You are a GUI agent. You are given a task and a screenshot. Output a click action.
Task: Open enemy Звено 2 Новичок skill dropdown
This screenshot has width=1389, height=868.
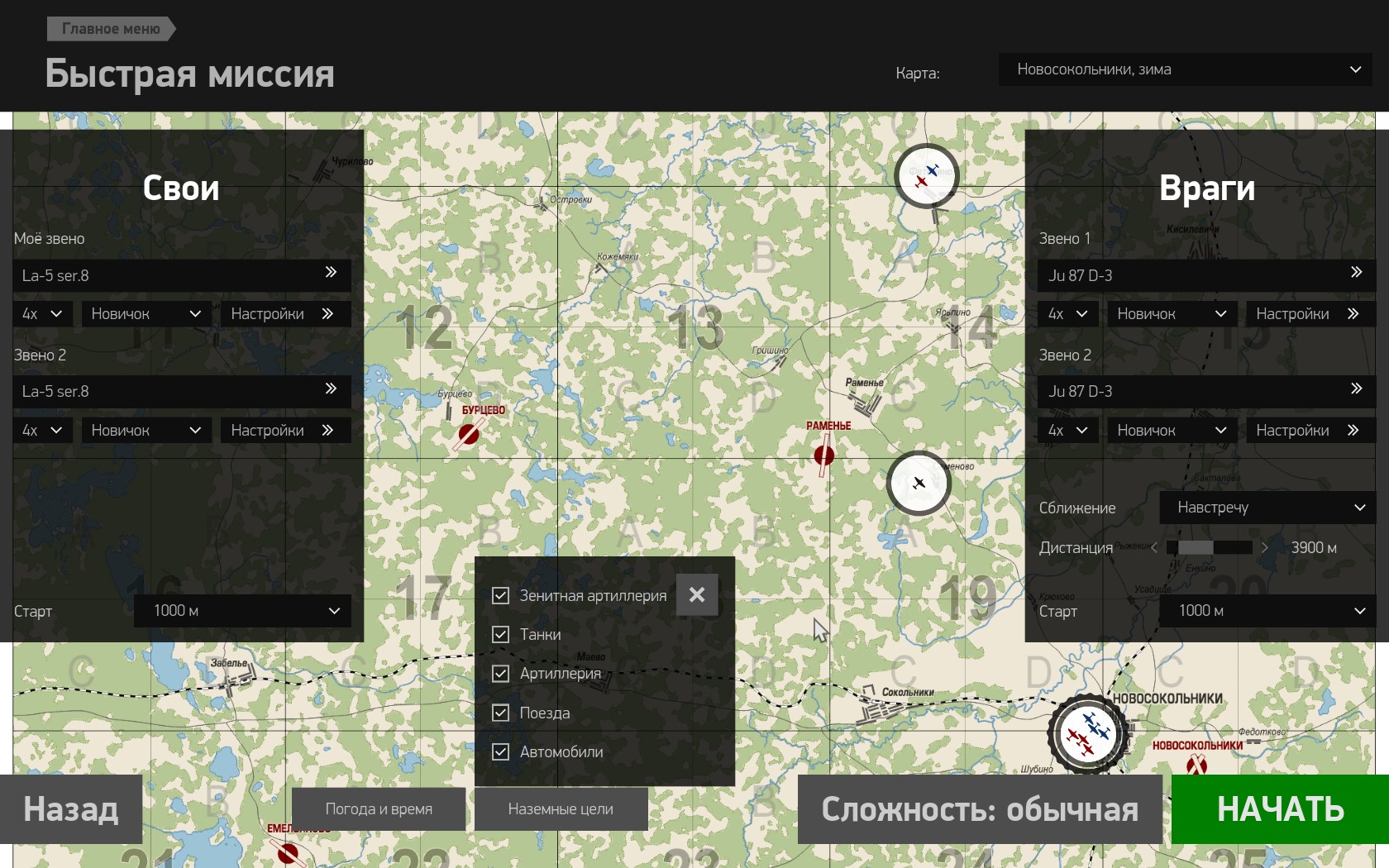coord(1172,430)
